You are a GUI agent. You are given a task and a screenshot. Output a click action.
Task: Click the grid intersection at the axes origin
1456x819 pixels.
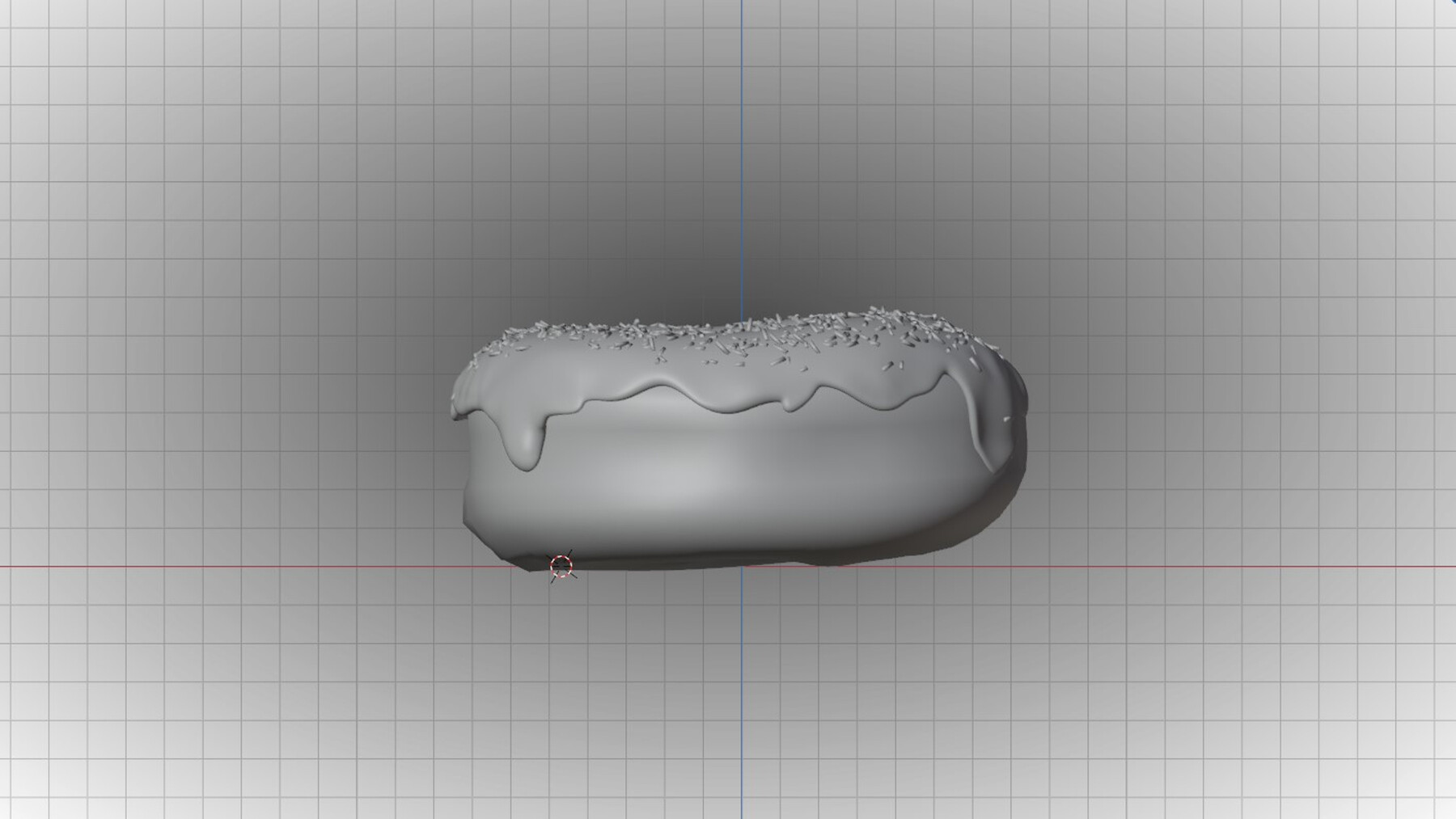click(741, 568)
